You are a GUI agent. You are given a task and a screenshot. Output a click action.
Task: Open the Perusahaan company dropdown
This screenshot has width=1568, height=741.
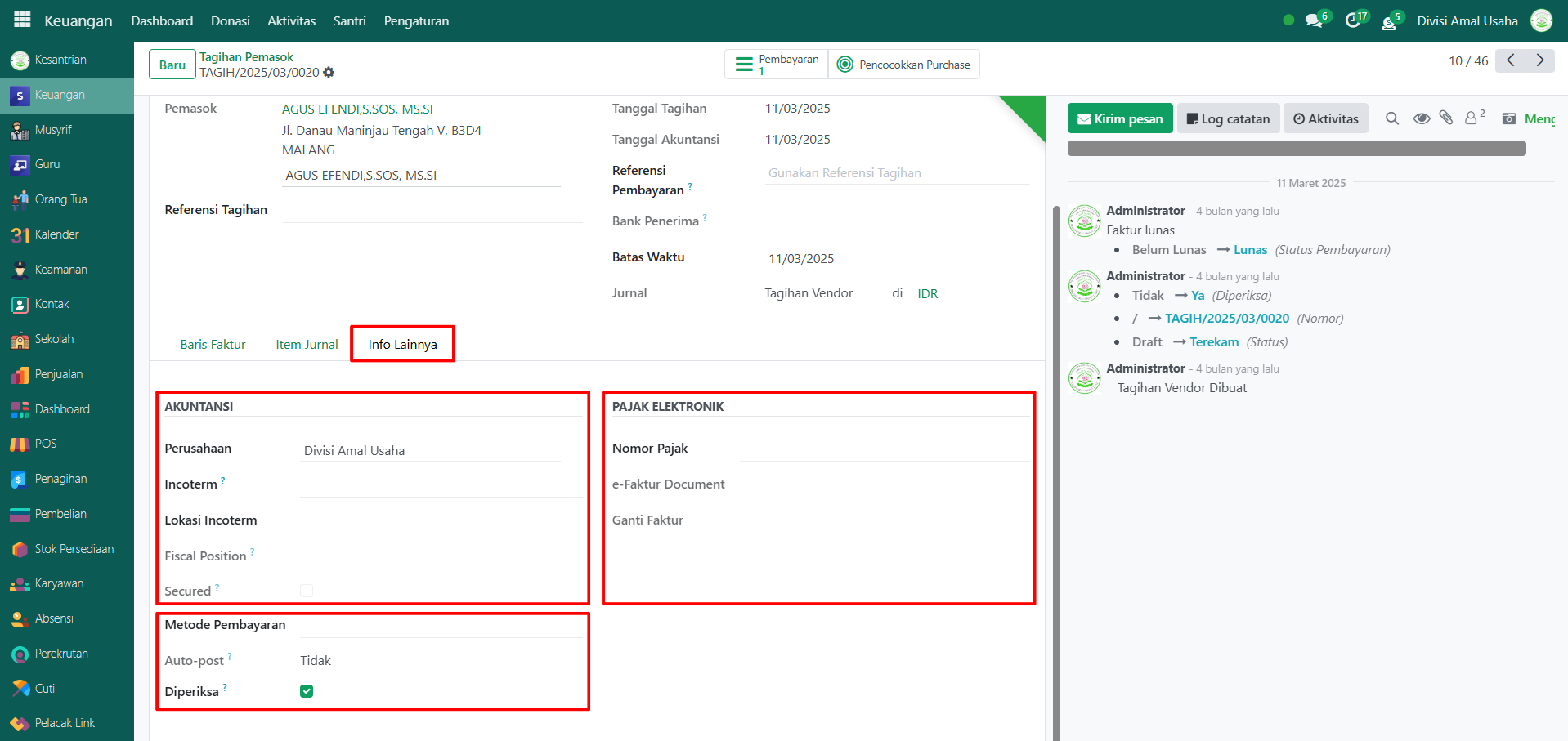(430, 450)
